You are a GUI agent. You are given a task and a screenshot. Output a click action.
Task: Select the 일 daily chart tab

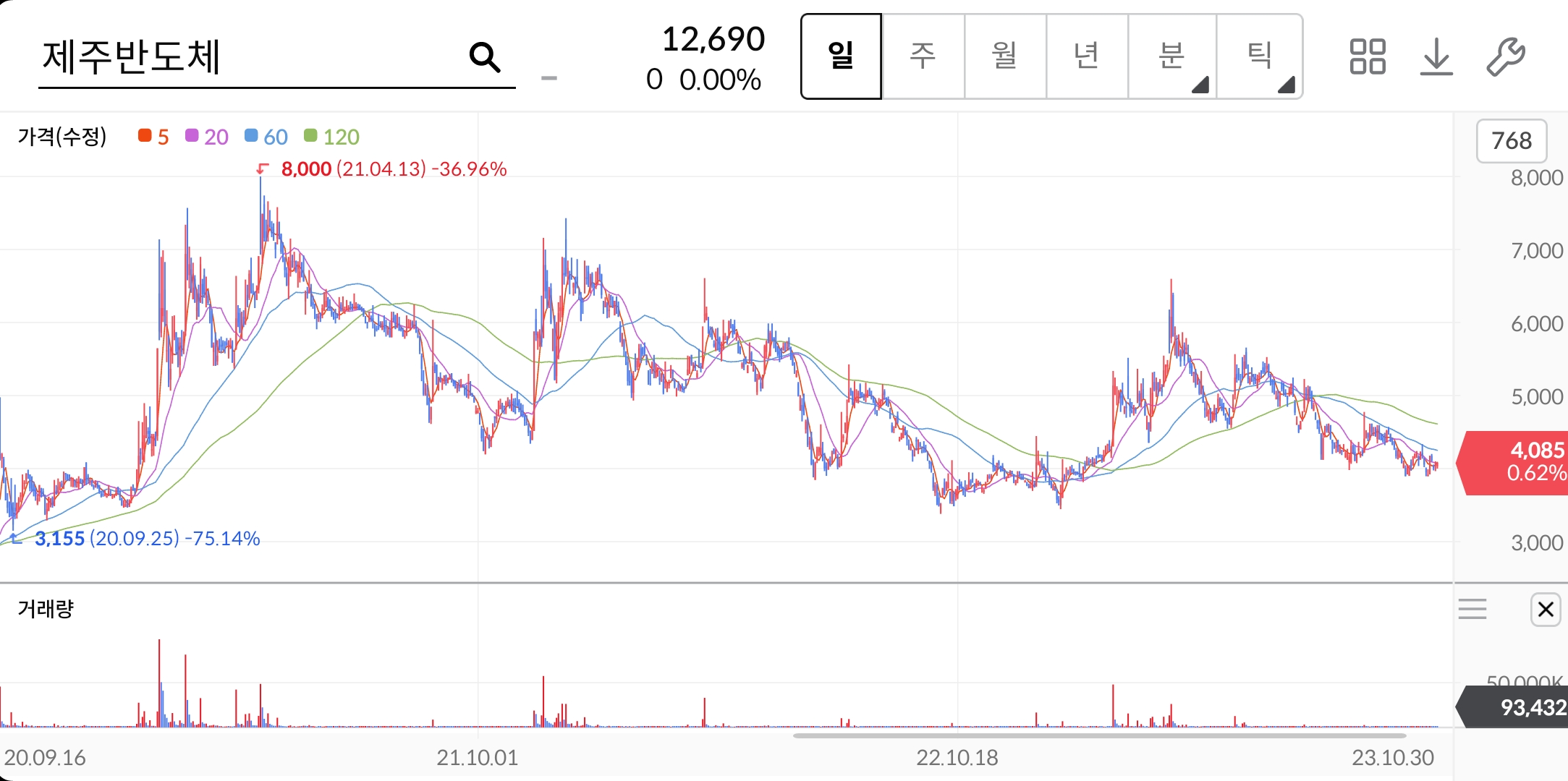841,56
